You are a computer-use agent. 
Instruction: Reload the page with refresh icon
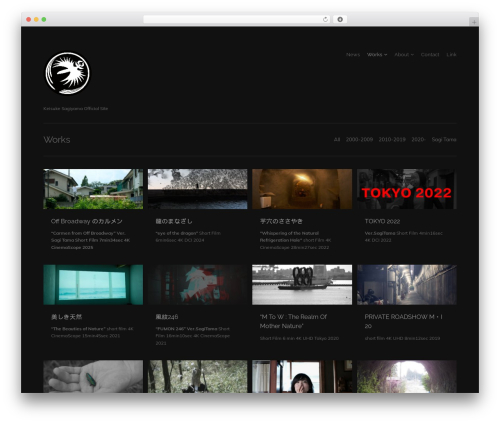point(325,19)
